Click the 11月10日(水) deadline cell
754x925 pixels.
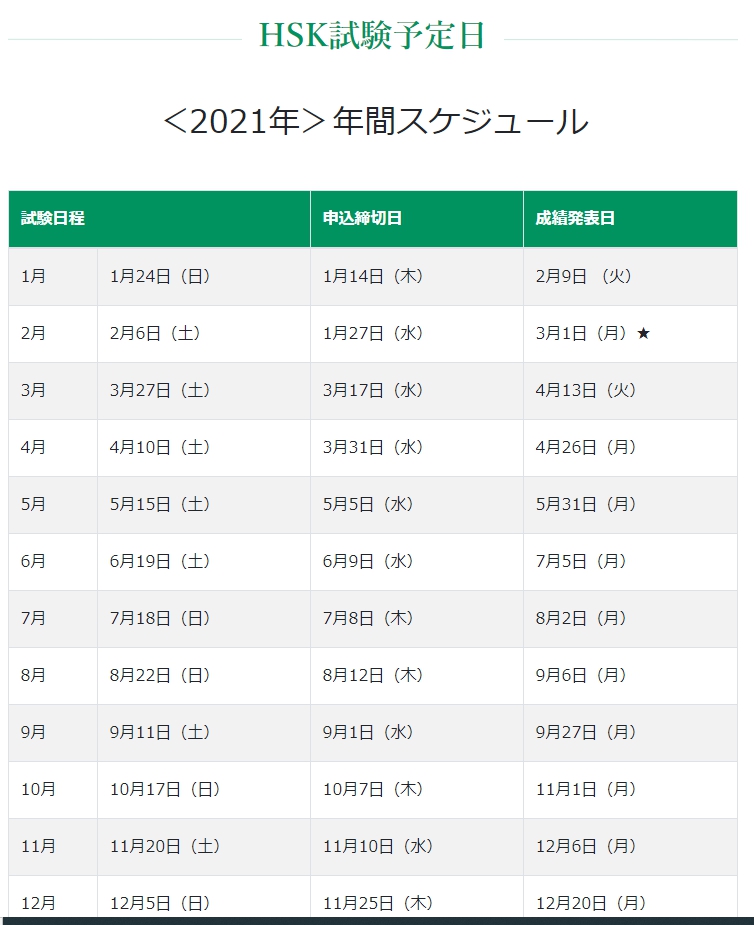[378, 846]
